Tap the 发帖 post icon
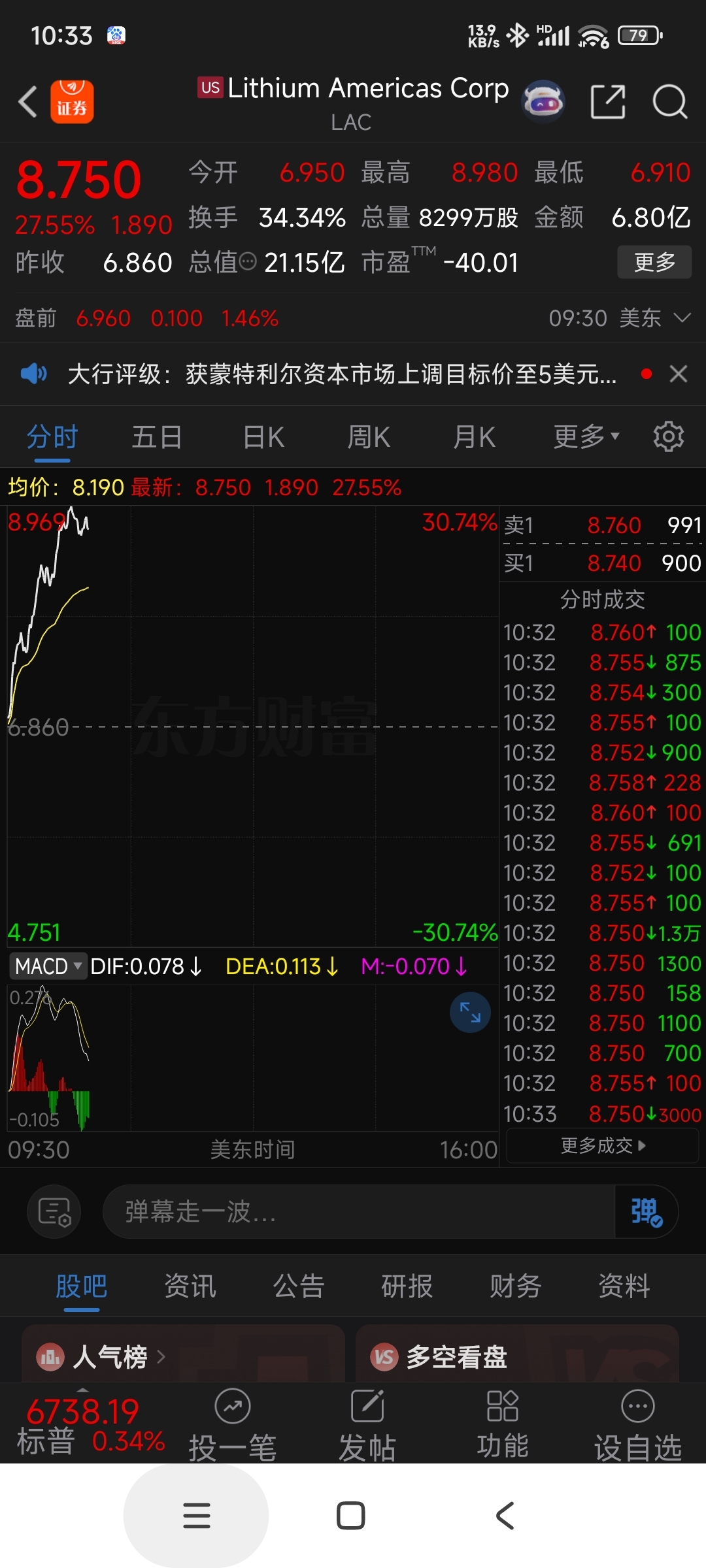This screenshot has width=706, height=1568. point(367,1406)
